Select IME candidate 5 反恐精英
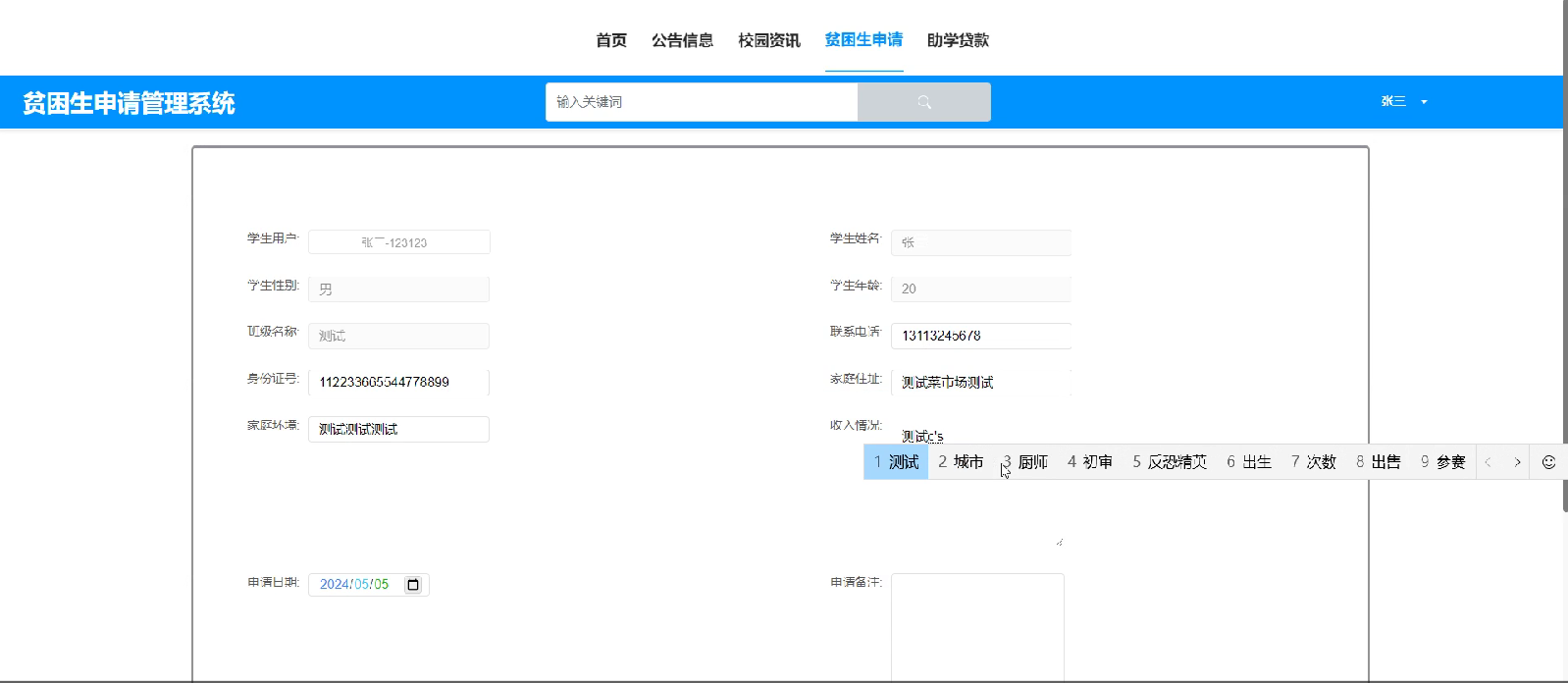 coord(1170,462)
